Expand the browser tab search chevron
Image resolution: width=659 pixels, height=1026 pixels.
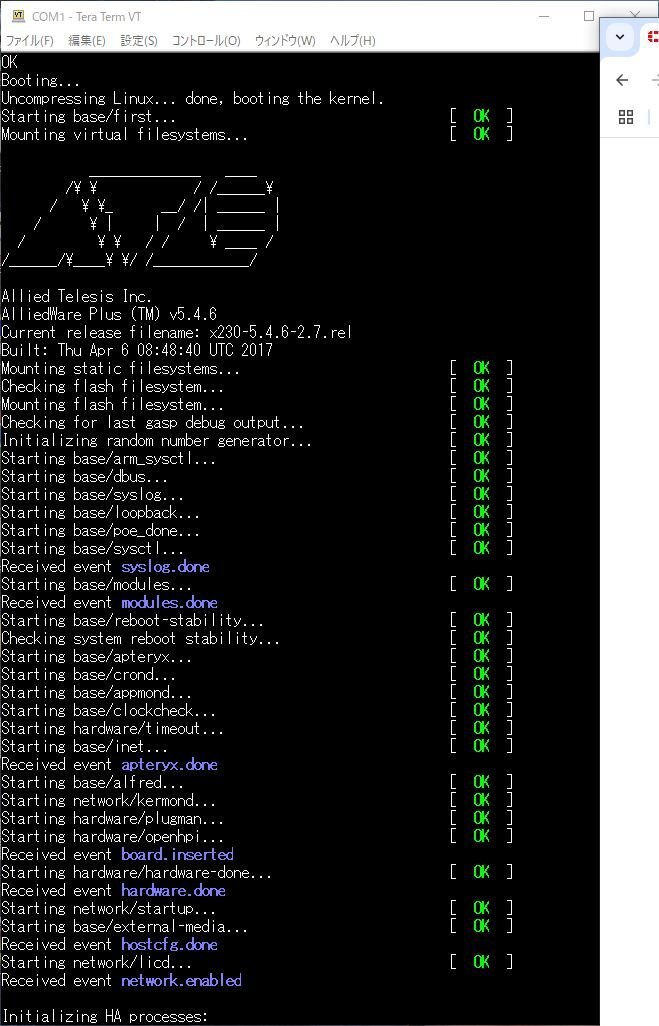[620, 37]
